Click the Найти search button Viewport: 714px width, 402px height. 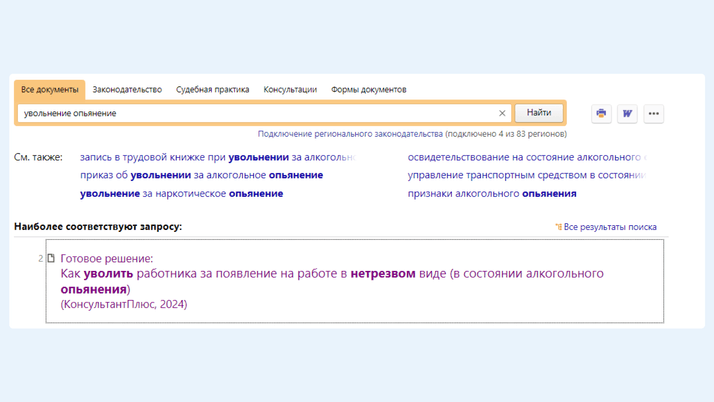pos(539,112)
